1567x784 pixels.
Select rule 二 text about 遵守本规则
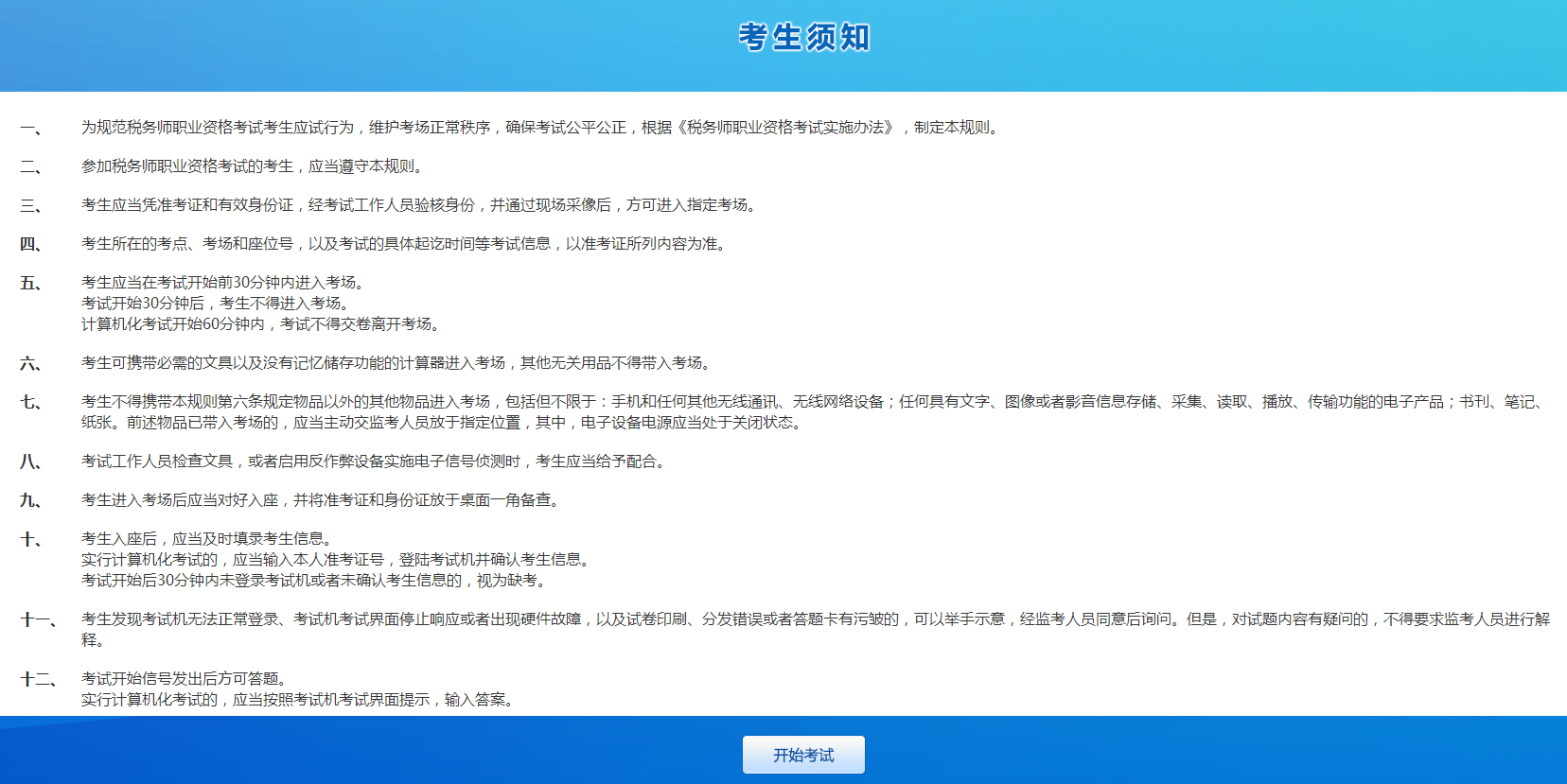point(253,166)
